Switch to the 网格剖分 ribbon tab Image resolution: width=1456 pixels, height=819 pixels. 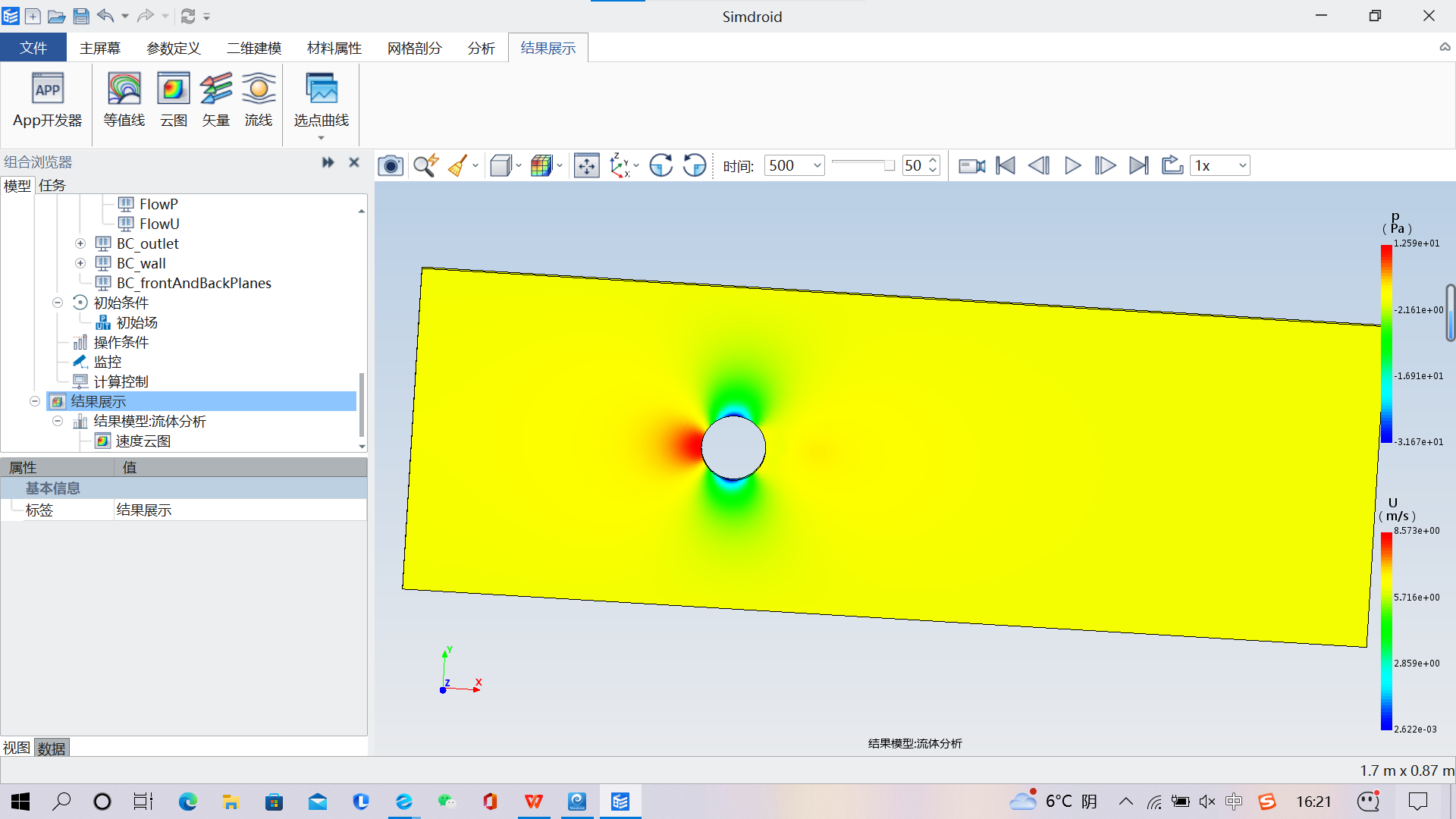[x=415, y=48]
